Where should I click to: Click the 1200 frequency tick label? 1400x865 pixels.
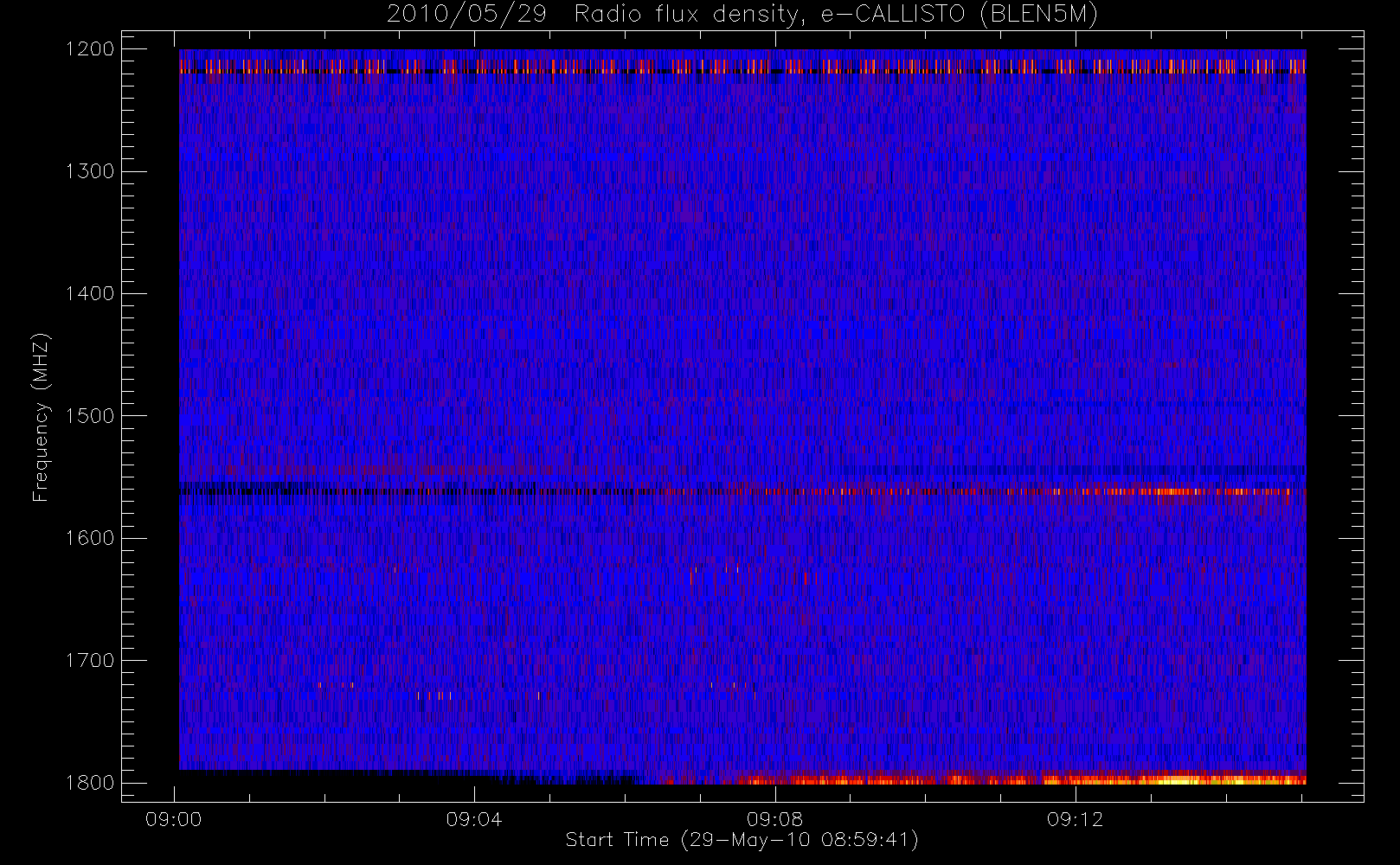(x=91, y=49)
